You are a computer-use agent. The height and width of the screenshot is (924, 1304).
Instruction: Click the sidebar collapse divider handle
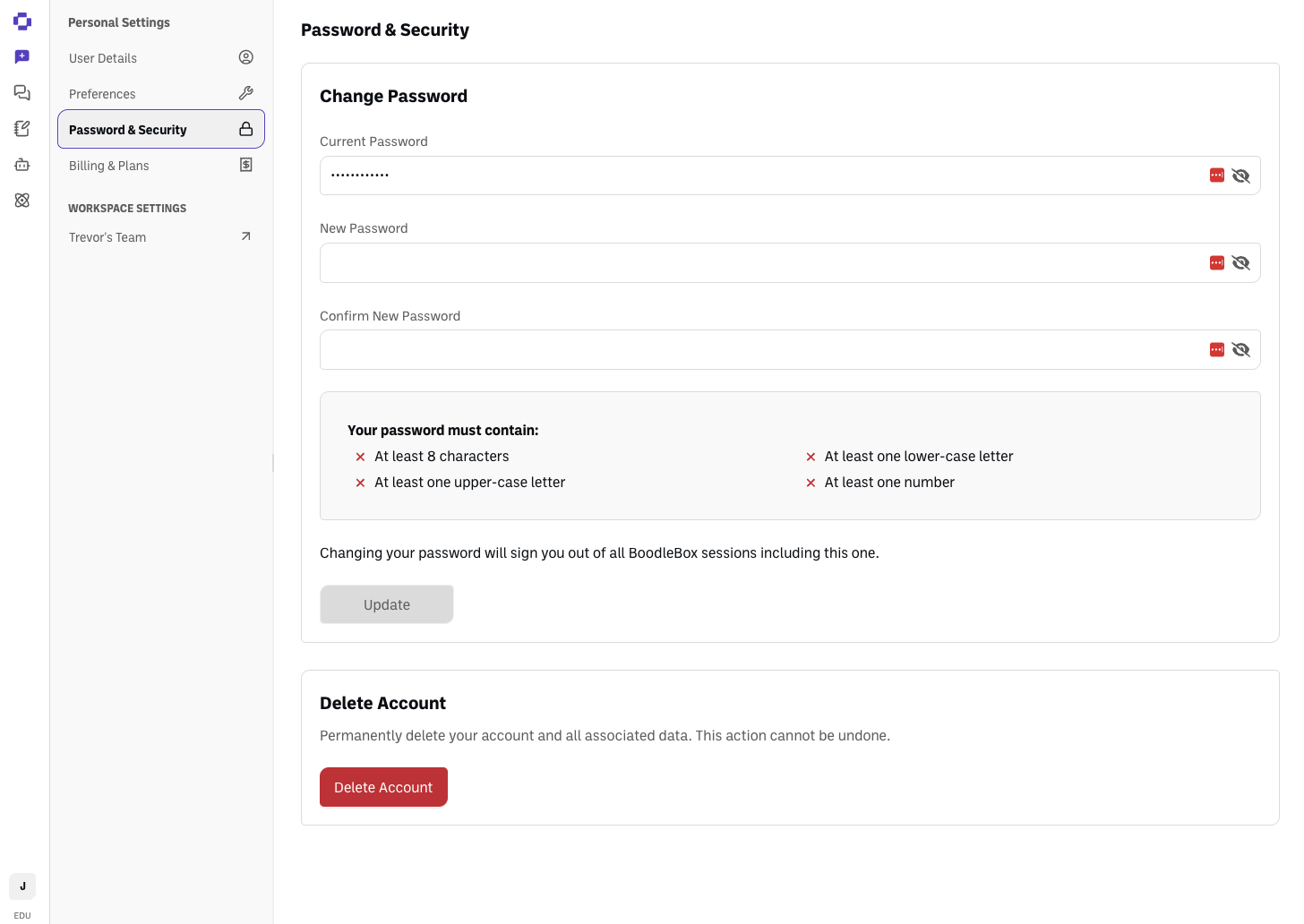(x=273, y=462)
